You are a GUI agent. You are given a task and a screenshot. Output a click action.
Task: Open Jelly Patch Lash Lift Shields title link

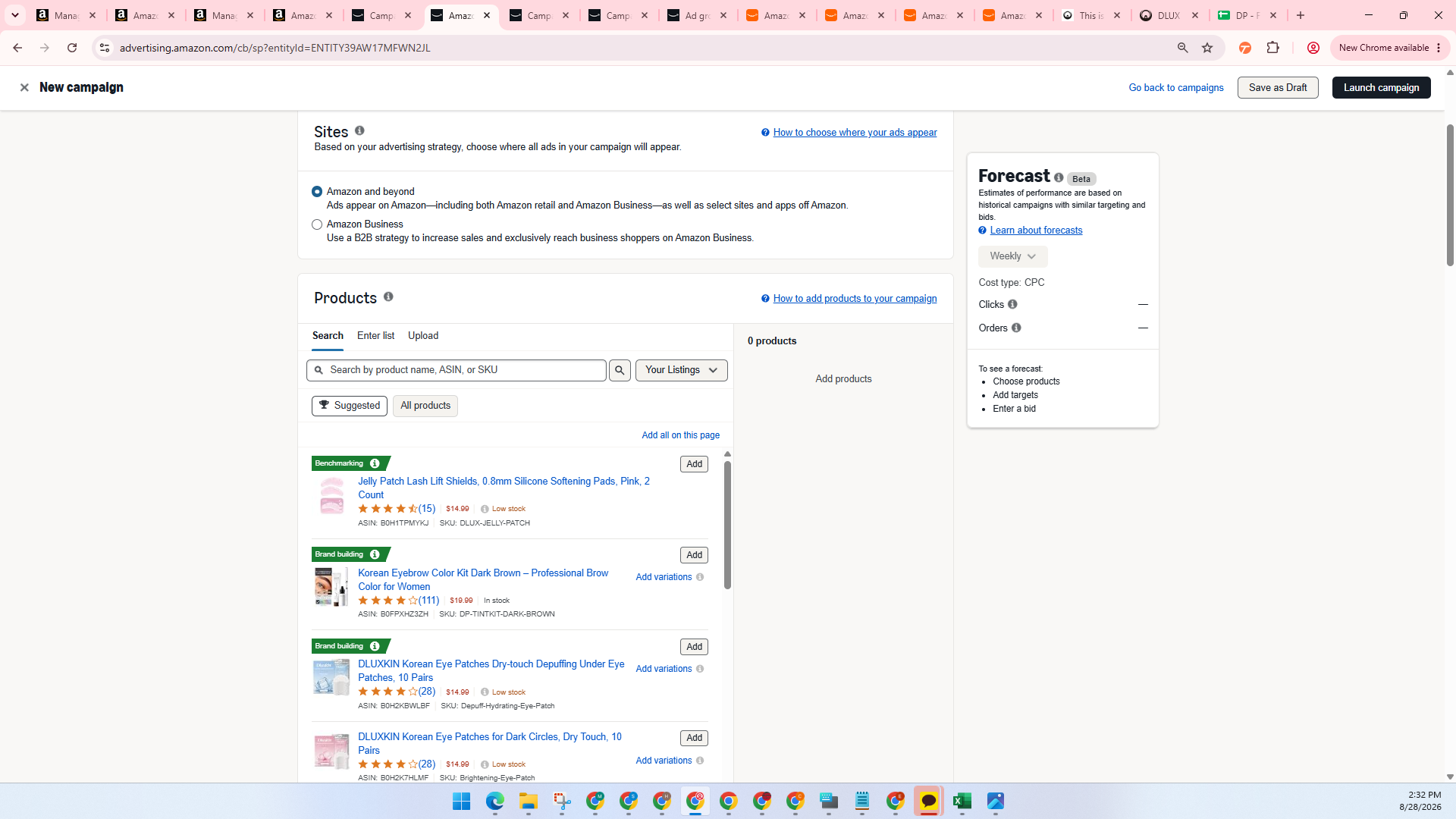tap(504, 488)
